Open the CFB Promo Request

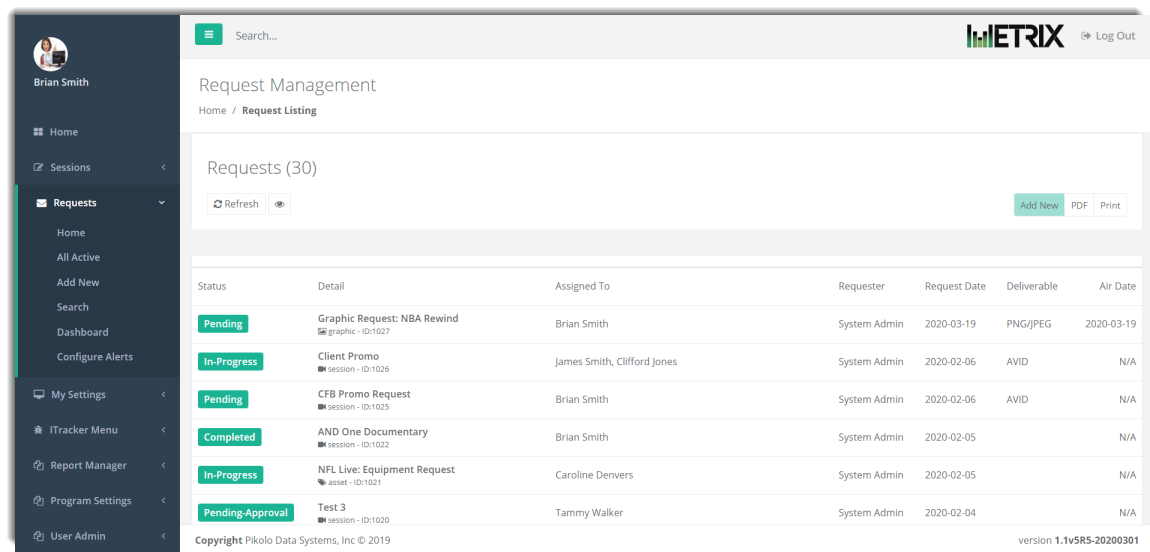point(364,394)
